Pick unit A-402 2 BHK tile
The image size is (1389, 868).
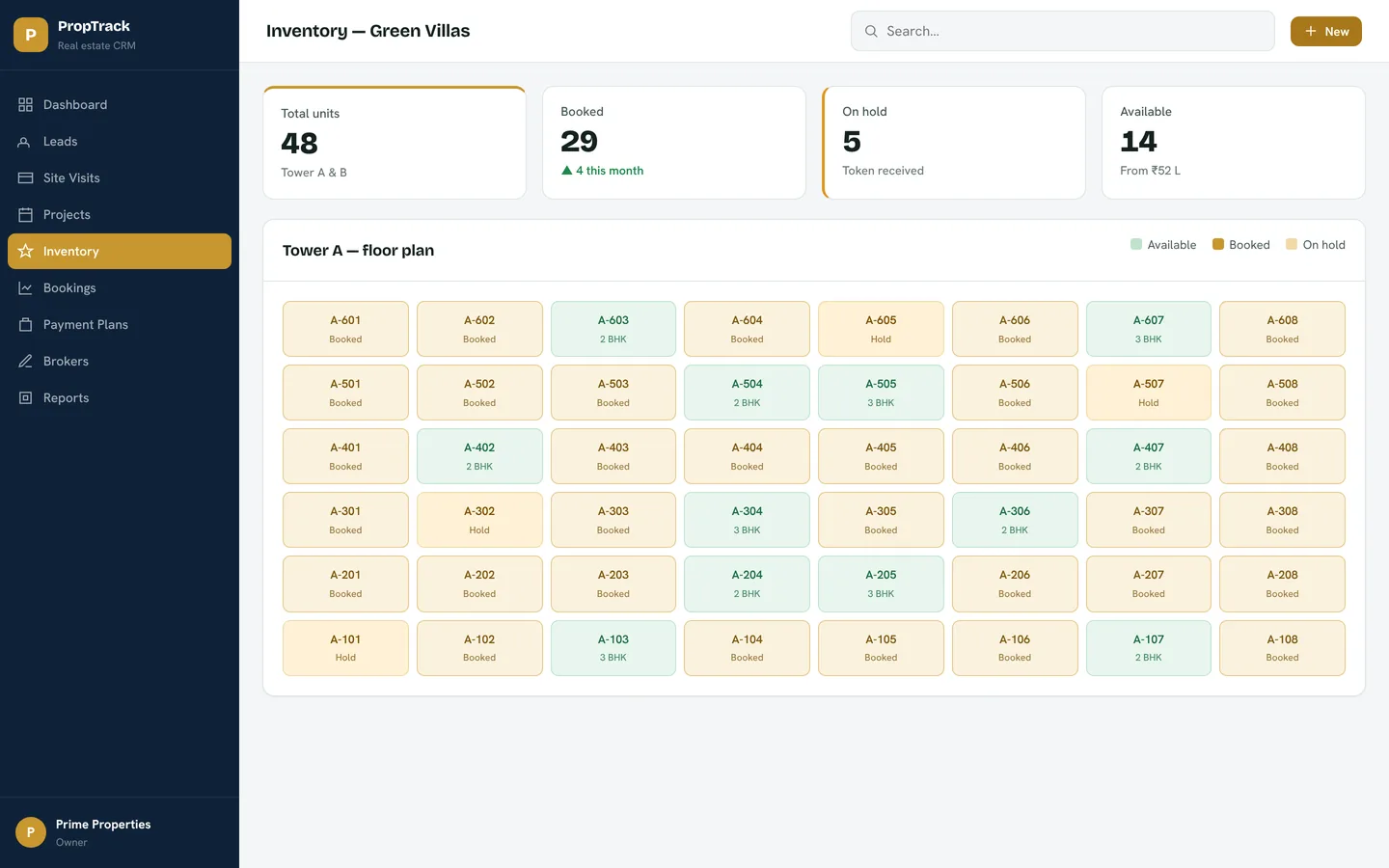tap(479, 456)
